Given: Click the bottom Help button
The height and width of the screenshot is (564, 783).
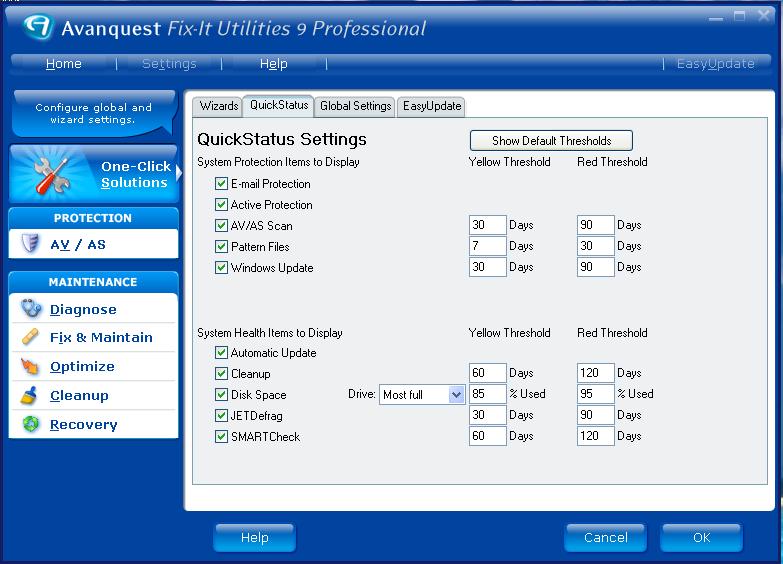Looking at the screenshot, I should pyautogui.click(x=255, y=538).
